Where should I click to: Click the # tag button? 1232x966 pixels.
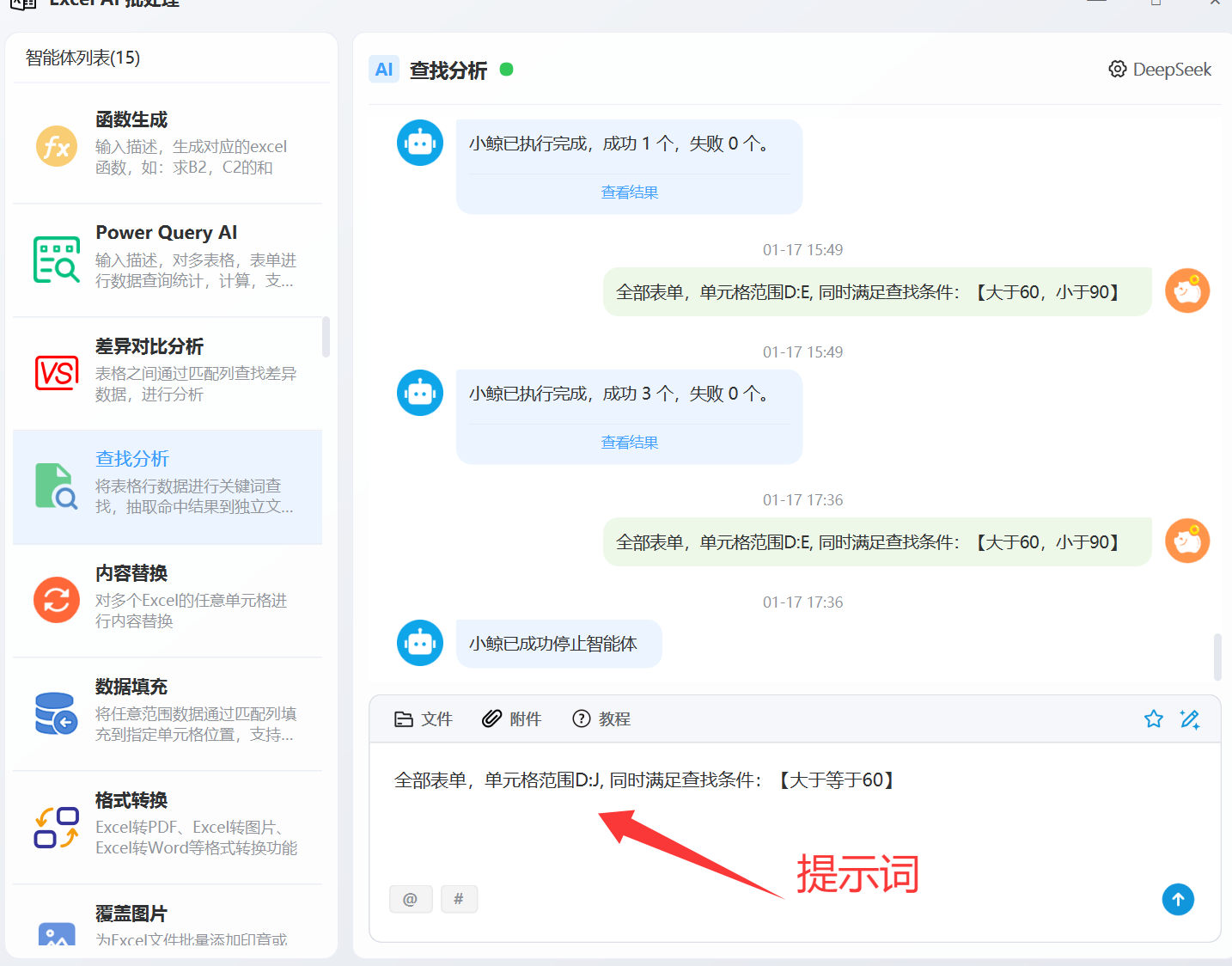459,899
